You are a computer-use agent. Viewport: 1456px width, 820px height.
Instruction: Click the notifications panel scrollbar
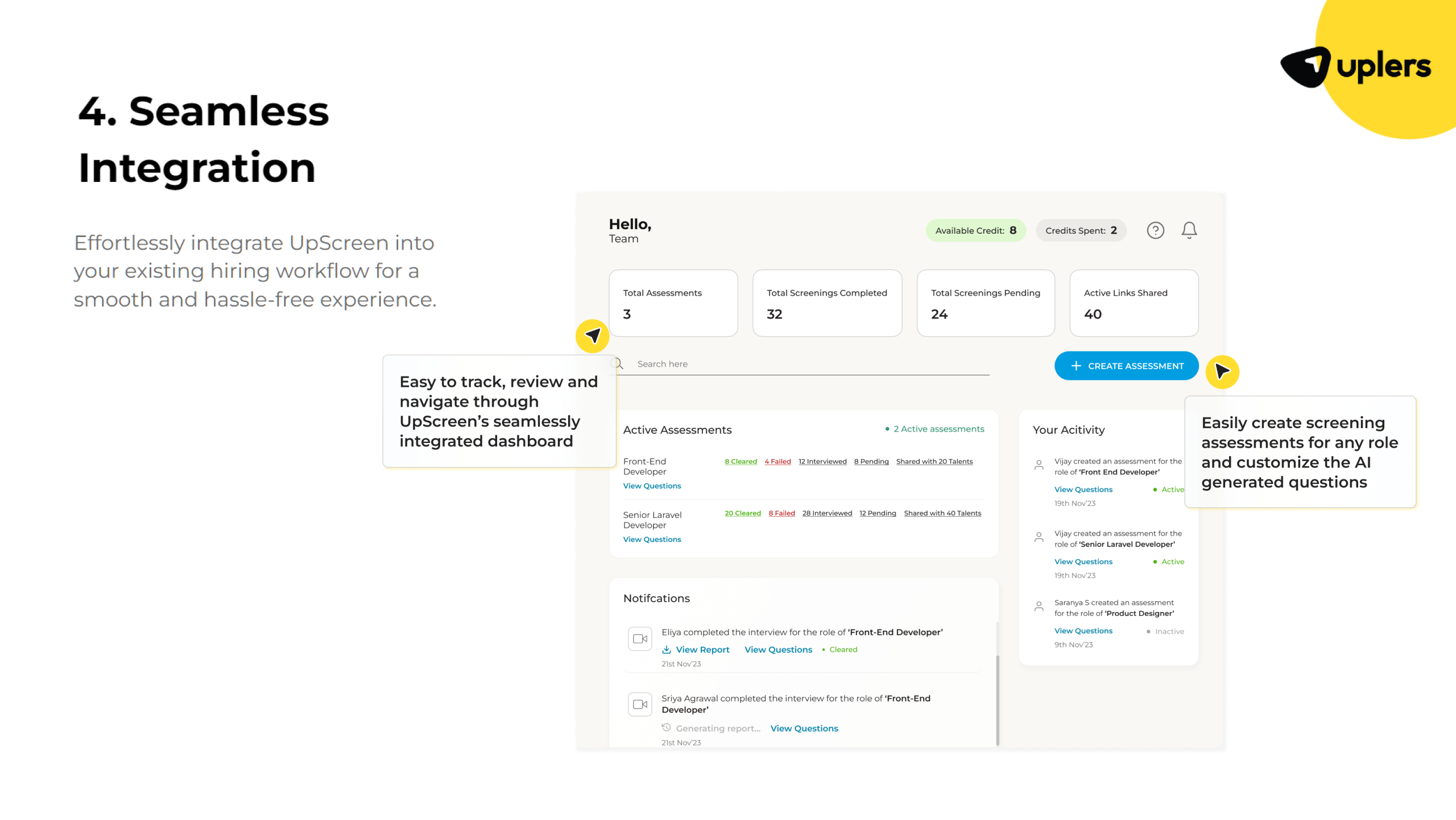[998, 699]
